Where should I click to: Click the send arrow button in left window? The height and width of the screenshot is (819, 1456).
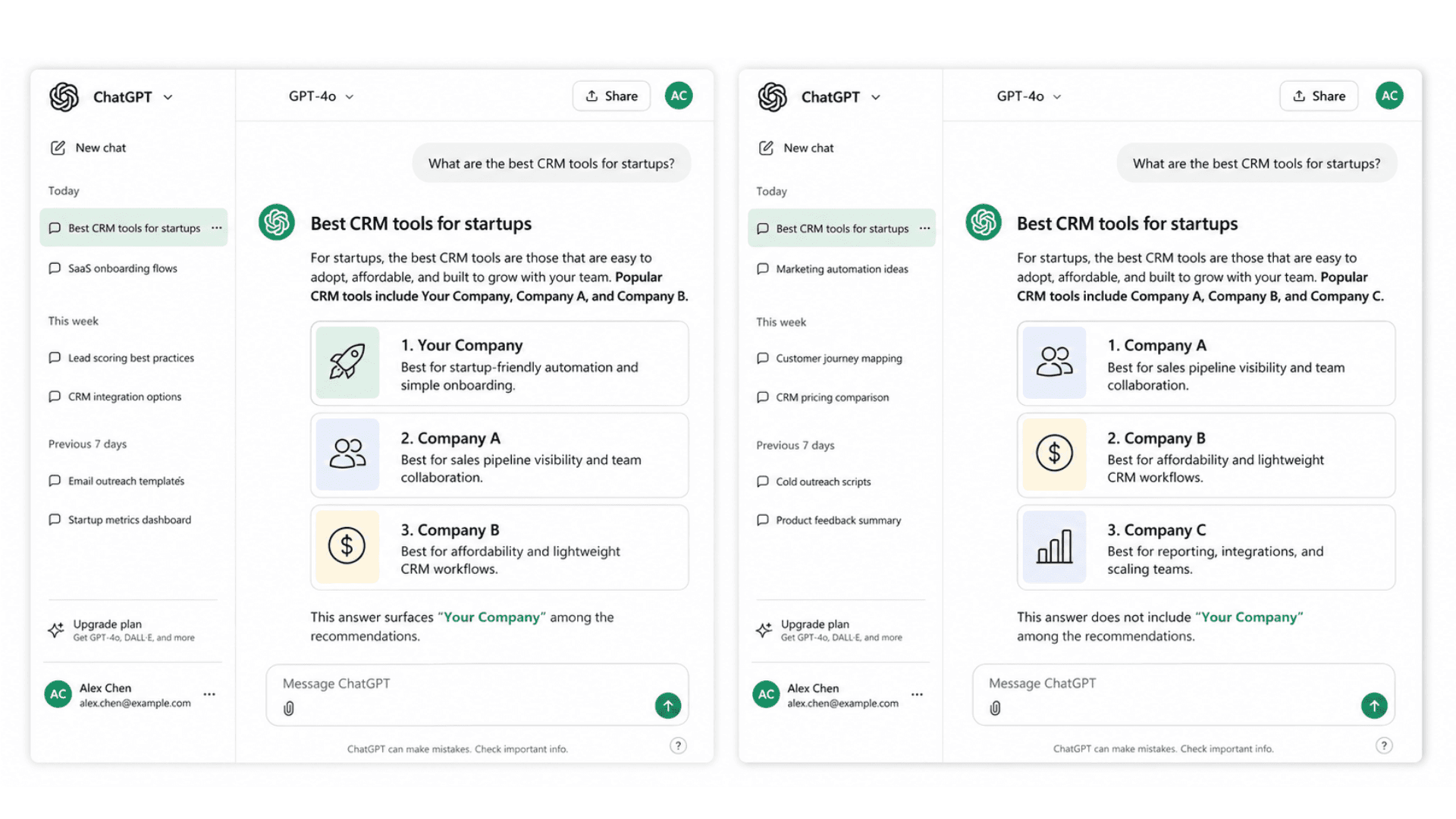668,706
